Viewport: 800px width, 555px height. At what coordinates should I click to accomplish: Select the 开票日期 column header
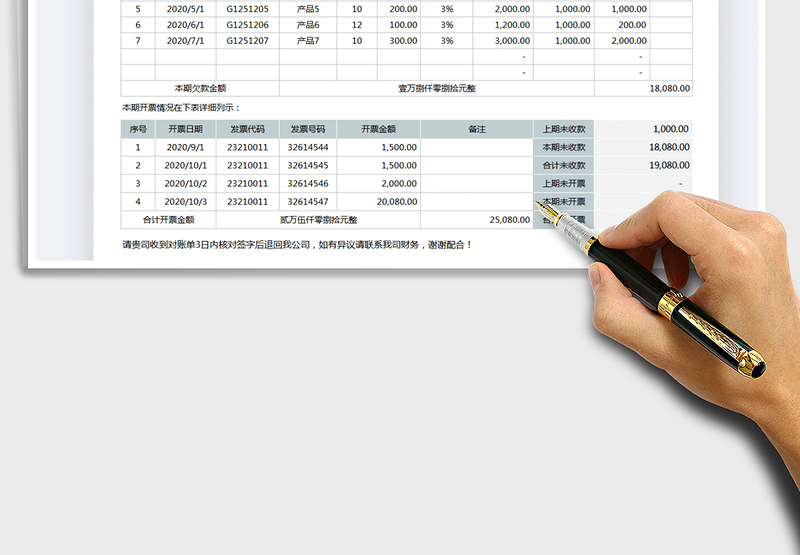(x=185, y=129)
